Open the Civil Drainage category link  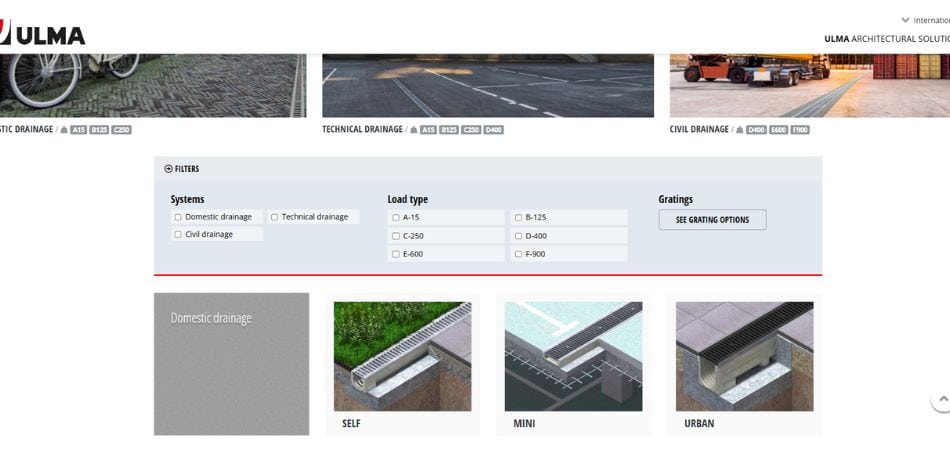699,130
